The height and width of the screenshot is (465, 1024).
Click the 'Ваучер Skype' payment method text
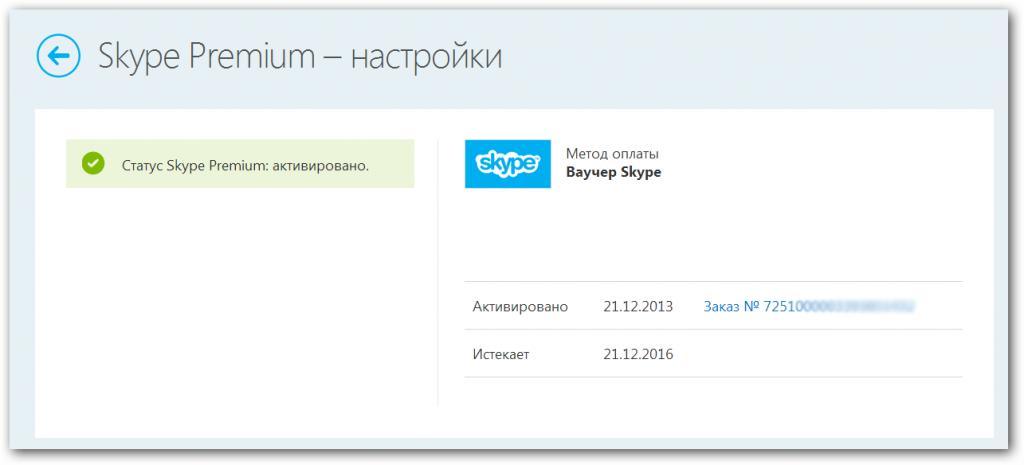coord(613,172)
